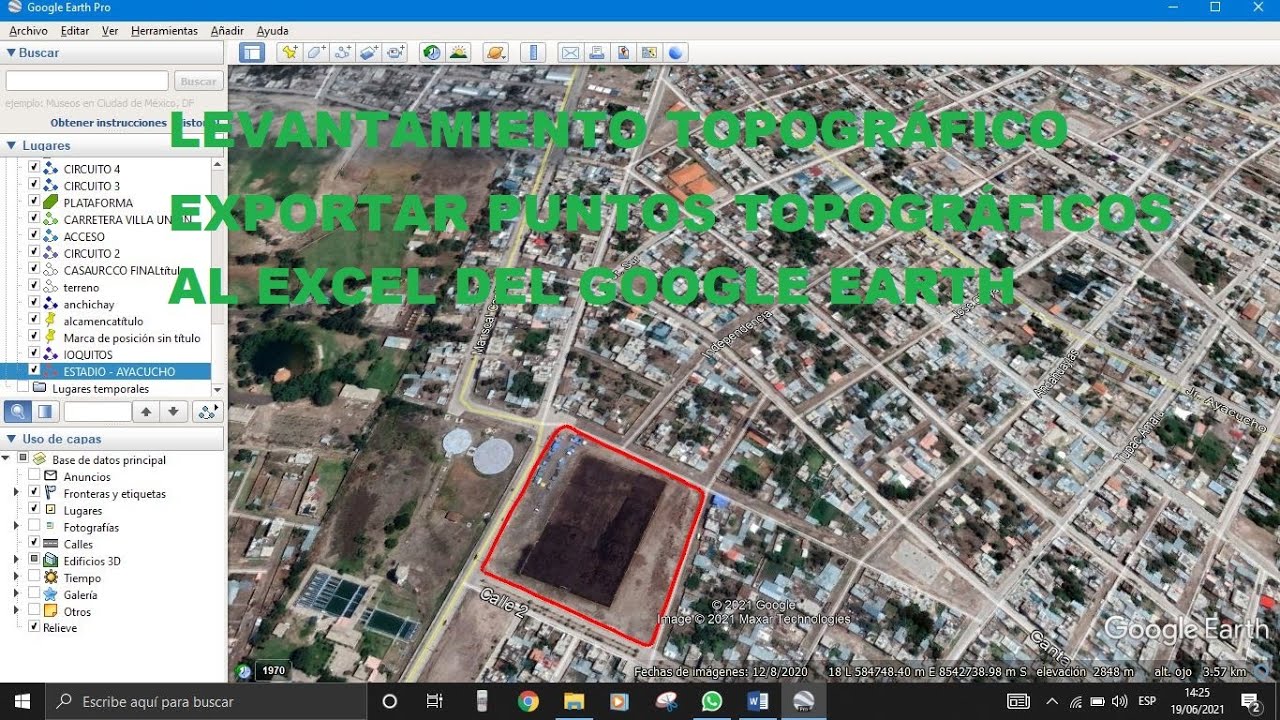Click the search text input field

87,81
